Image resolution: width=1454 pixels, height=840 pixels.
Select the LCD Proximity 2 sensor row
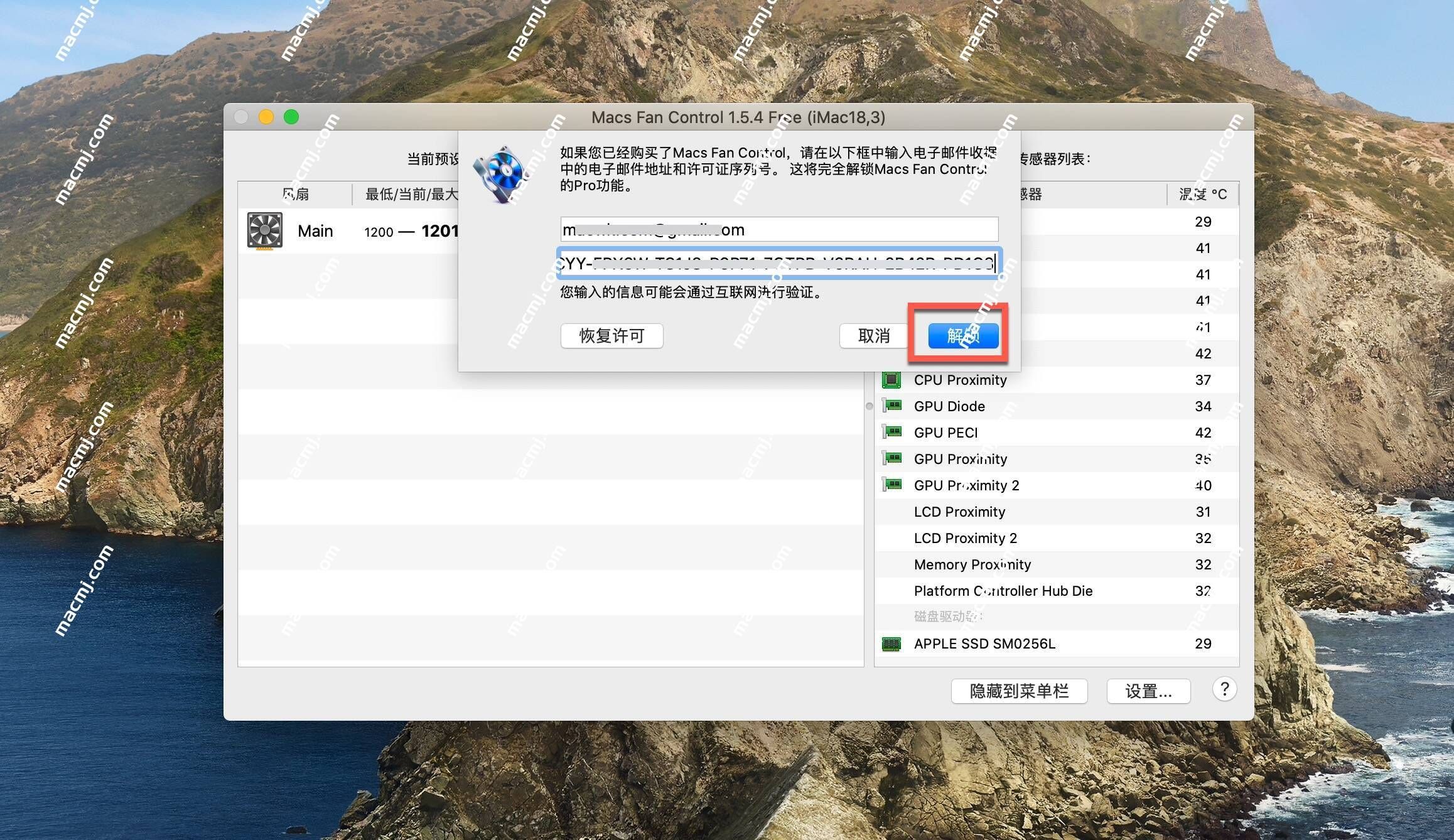point(1057,538)
